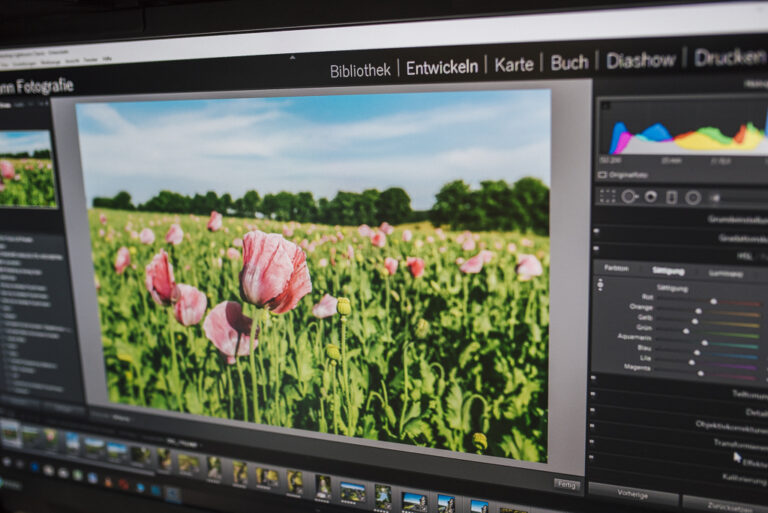
Task: Open the Drucken module
Action: pos(730,58)
